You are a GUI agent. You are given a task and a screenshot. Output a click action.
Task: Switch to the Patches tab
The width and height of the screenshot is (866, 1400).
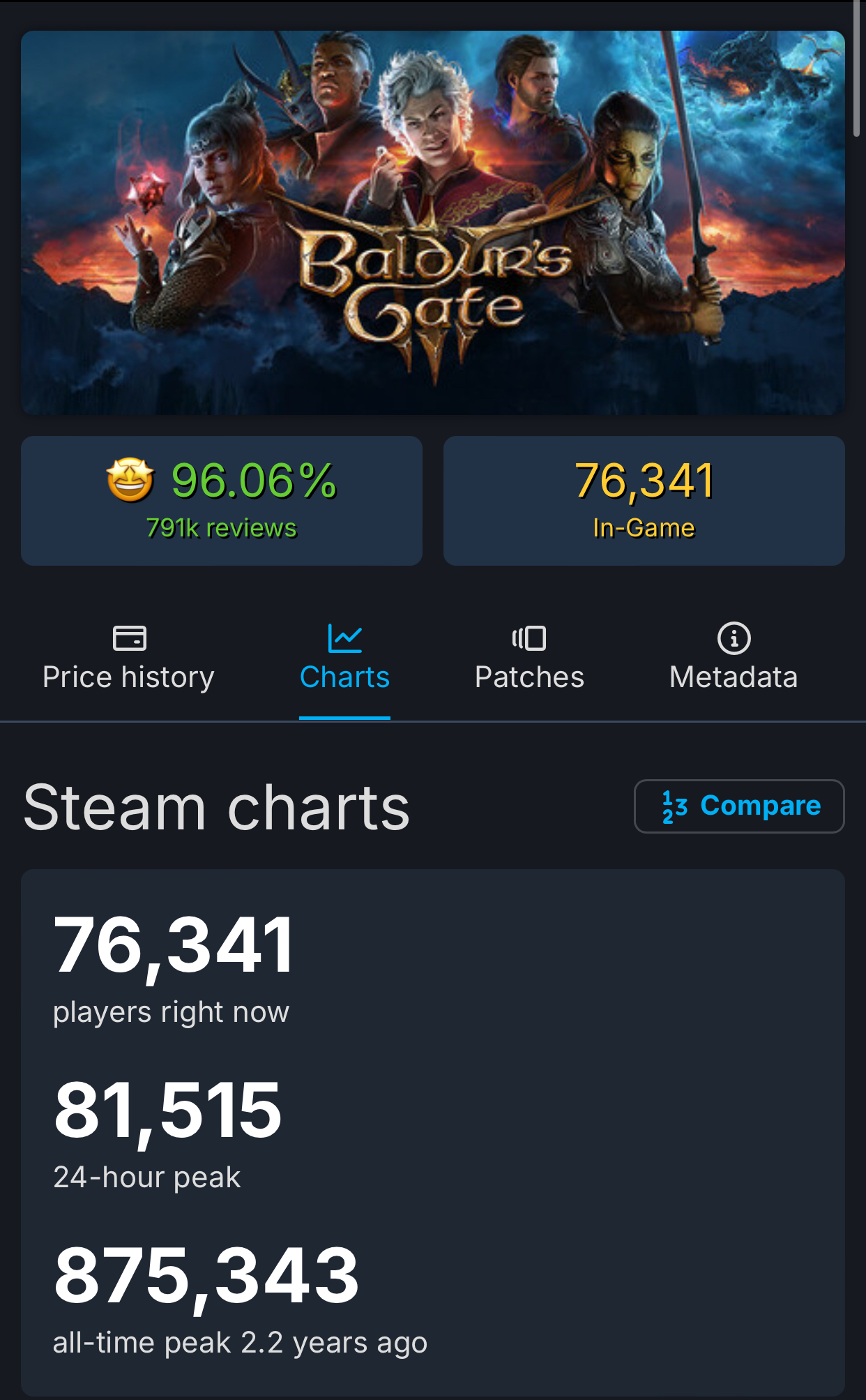point(529,677)
